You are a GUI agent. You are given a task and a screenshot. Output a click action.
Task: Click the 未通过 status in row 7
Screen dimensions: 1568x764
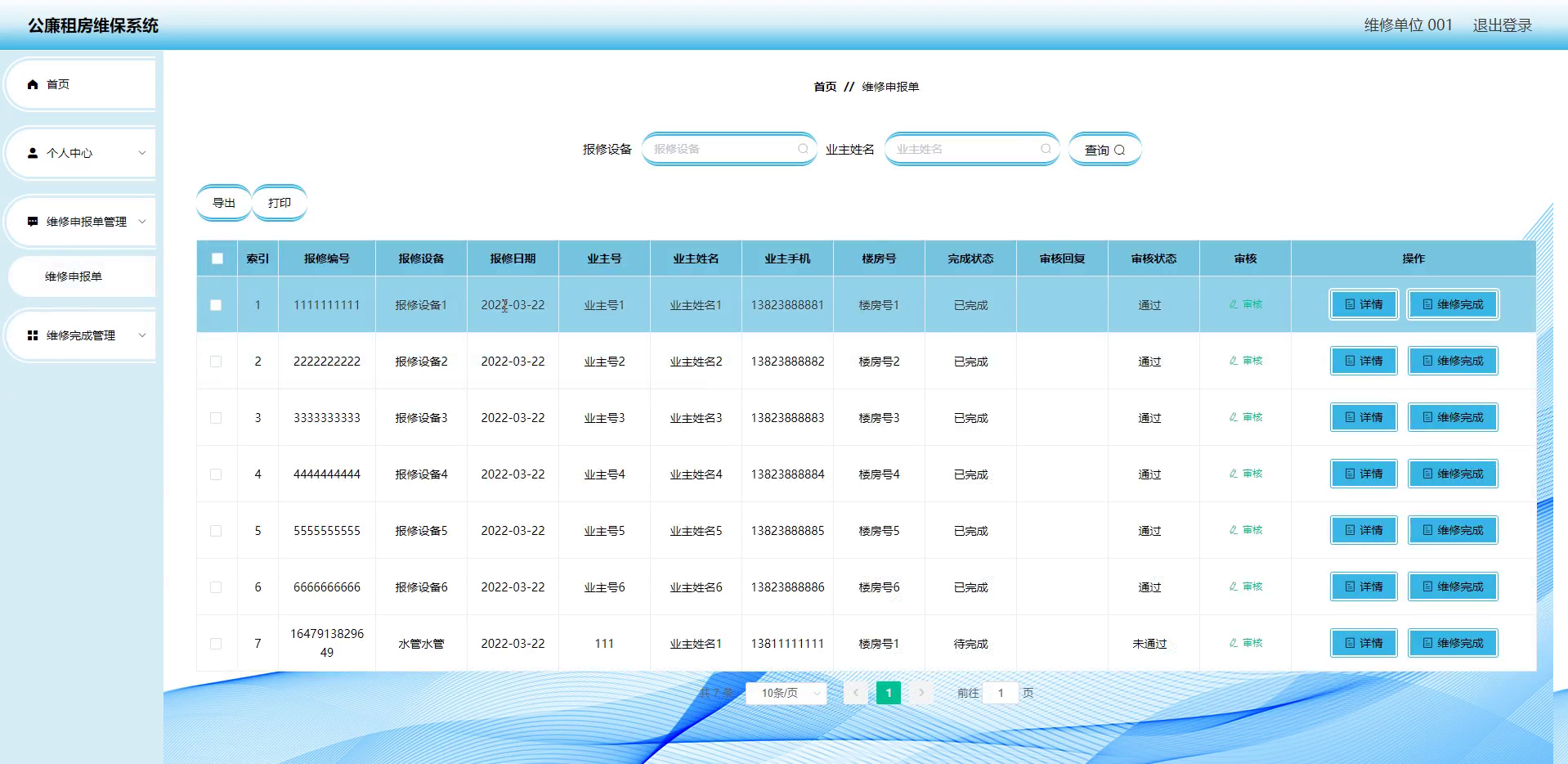coord(1149,644)
